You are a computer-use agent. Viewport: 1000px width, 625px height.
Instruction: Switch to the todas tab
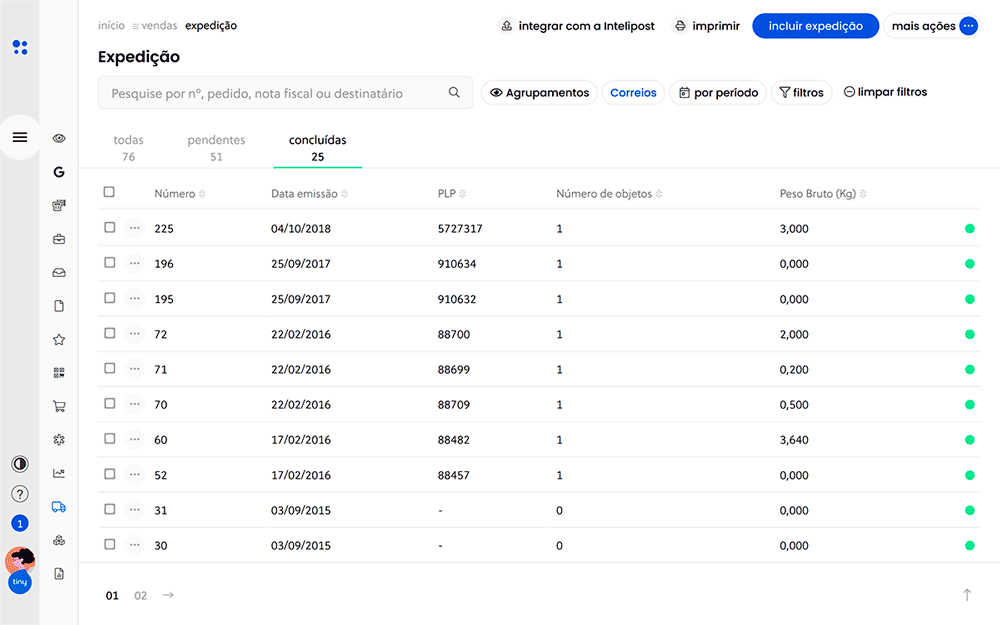pos(128,148)
